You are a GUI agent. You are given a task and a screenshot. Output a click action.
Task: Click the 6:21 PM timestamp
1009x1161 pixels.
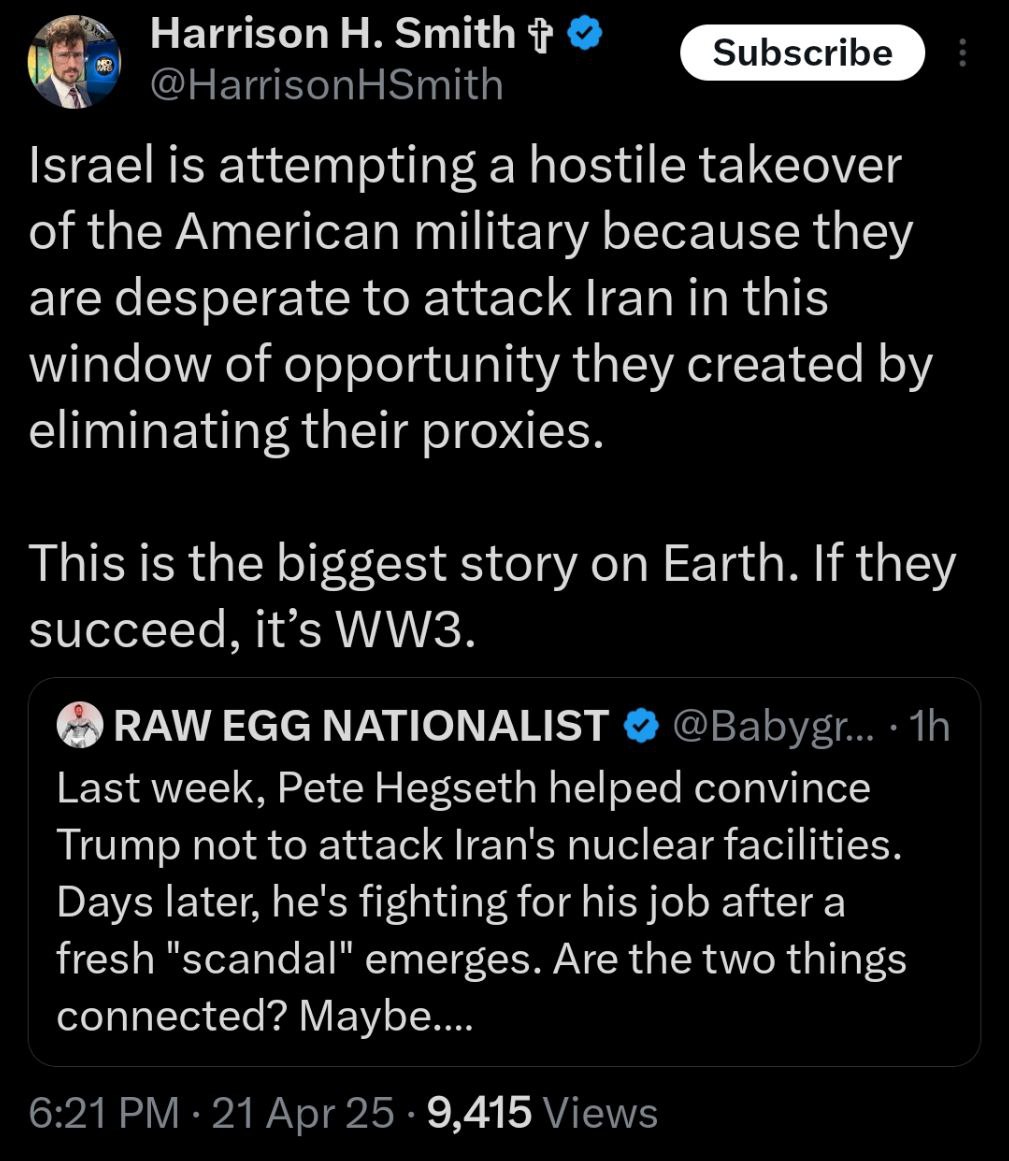pos(104,1113)
